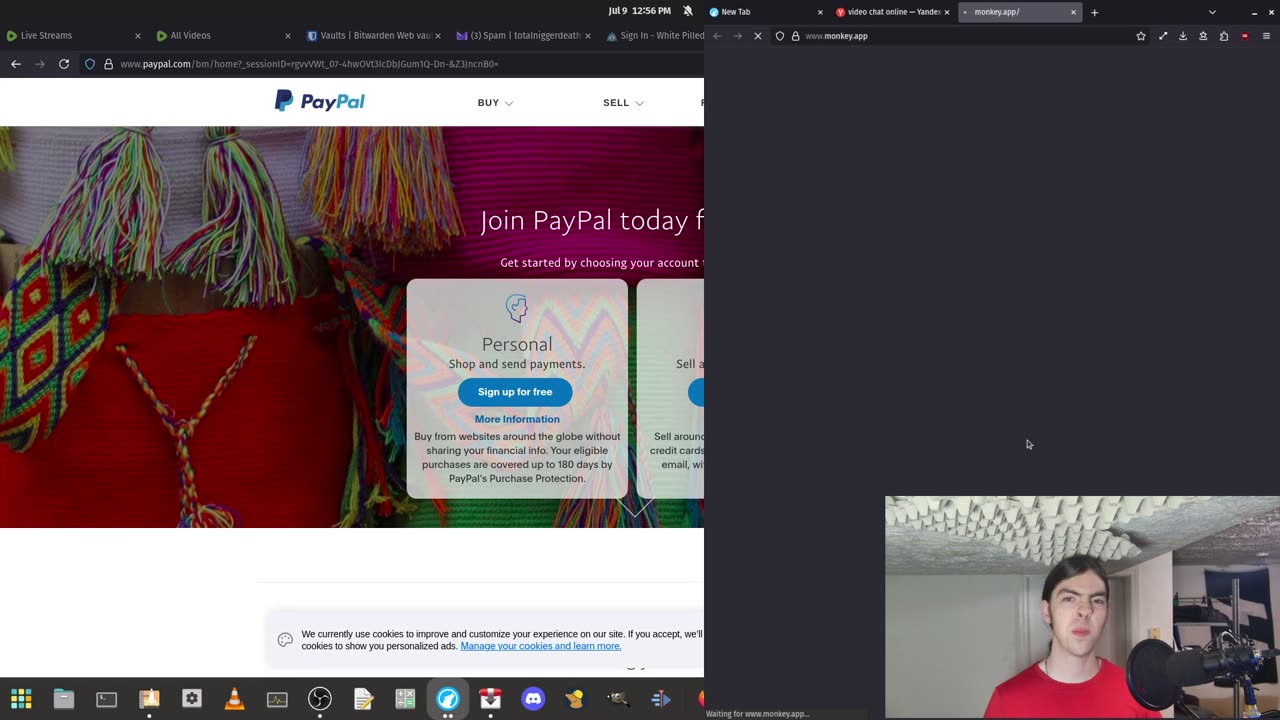Switch to OBS Studio in the taskbar
1280x720 pixels.
coord(320,699)
